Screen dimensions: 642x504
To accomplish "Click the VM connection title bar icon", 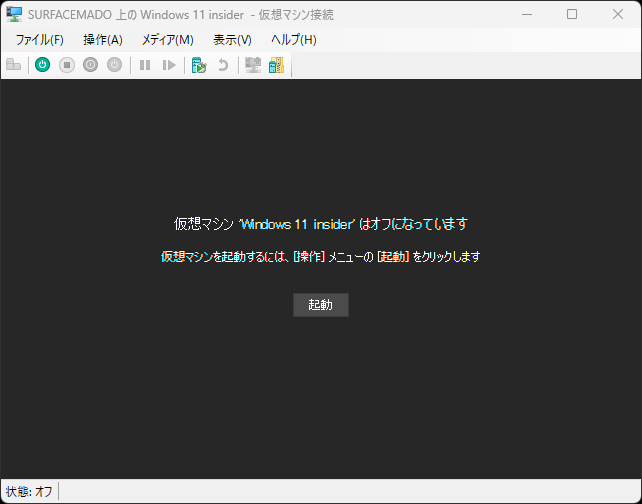I will [14, 14].
